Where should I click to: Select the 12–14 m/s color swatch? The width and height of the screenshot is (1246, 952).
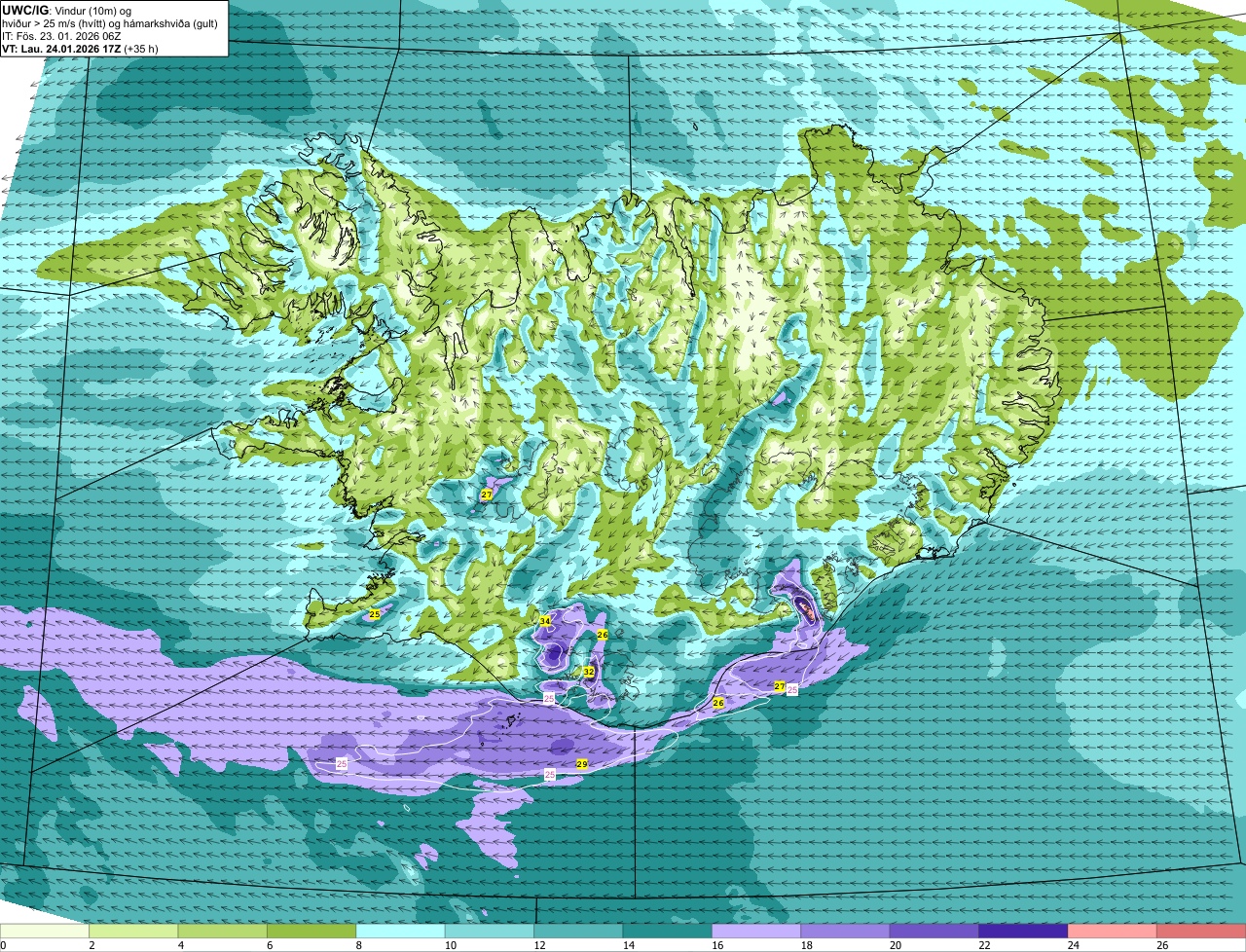[578, 931]
